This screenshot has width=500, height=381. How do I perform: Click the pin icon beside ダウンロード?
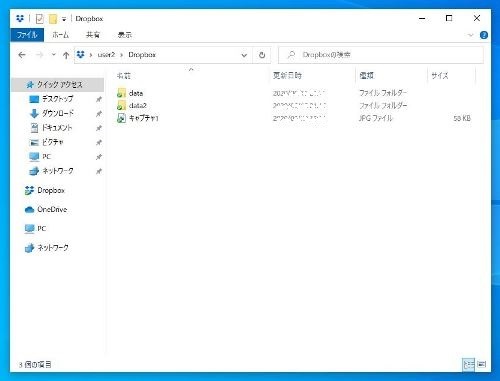[x=99, y=114]
